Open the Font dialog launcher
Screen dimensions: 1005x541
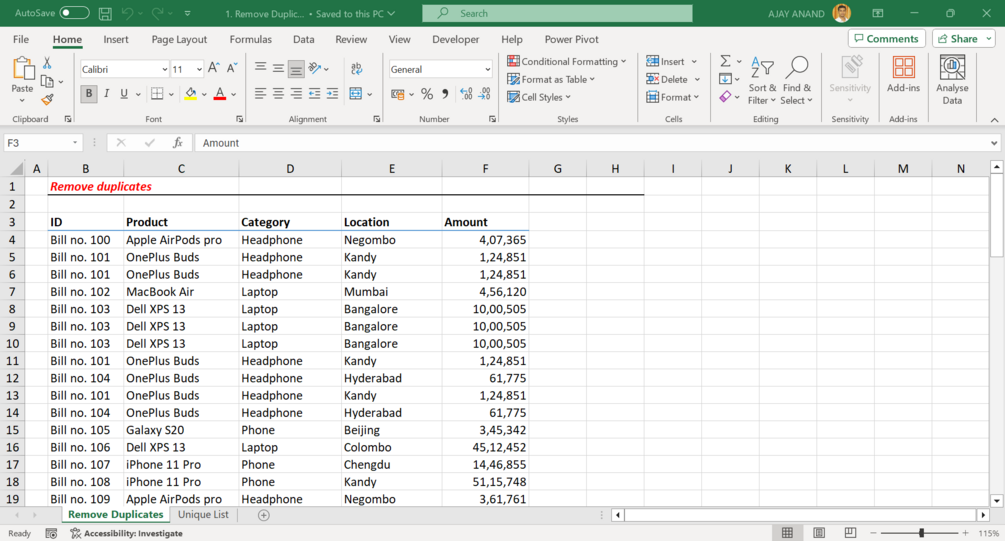click(239, 119)
